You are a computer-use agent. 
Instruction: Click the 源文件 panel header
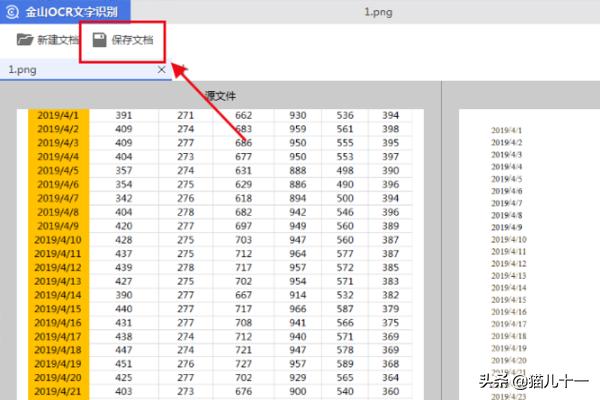click(x=220, y=96)
